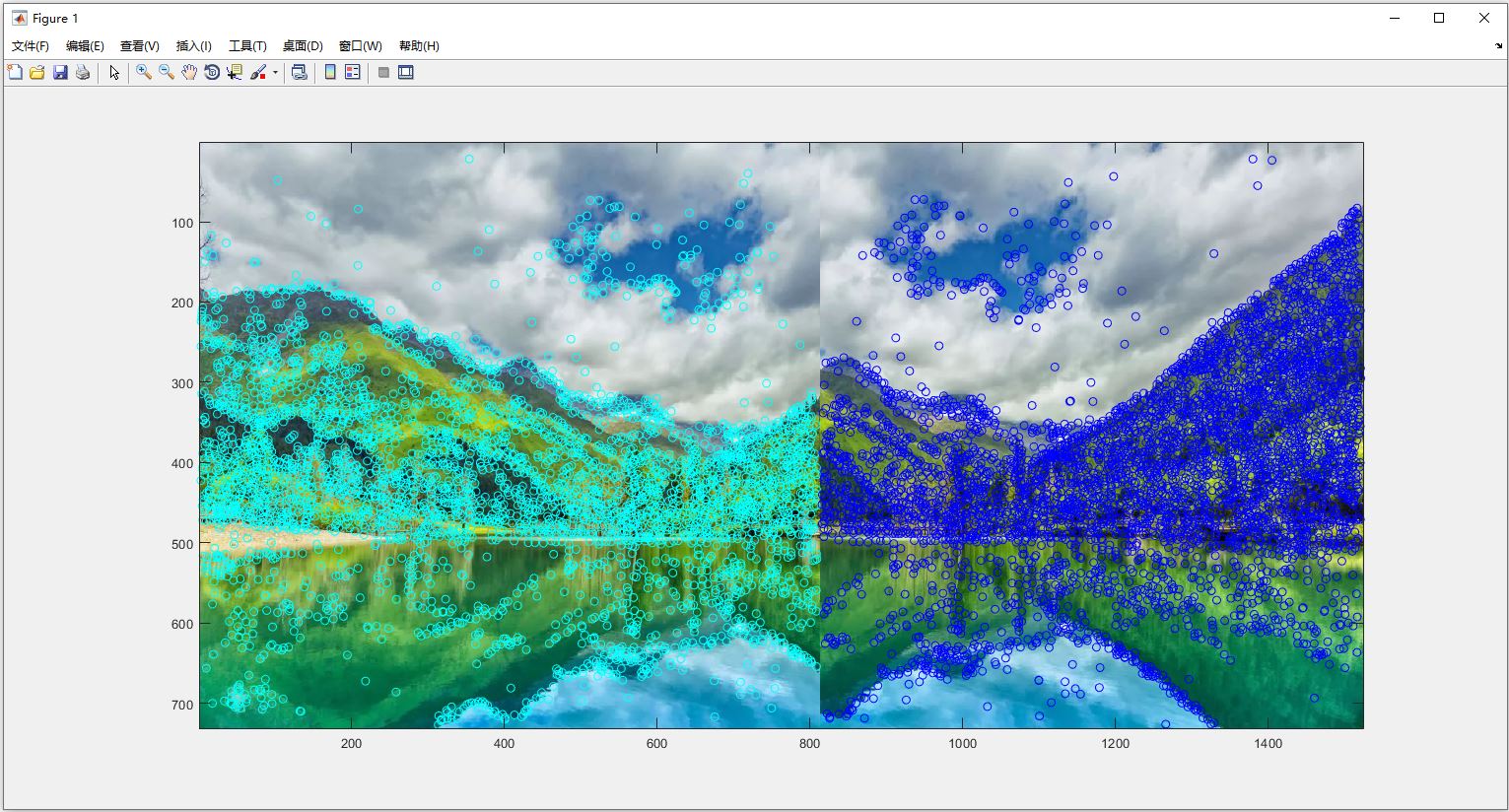Viewport: 1509px width, 812px height.
Task: Toggle the Data Cursor tool
Action: tap(235, 72)
